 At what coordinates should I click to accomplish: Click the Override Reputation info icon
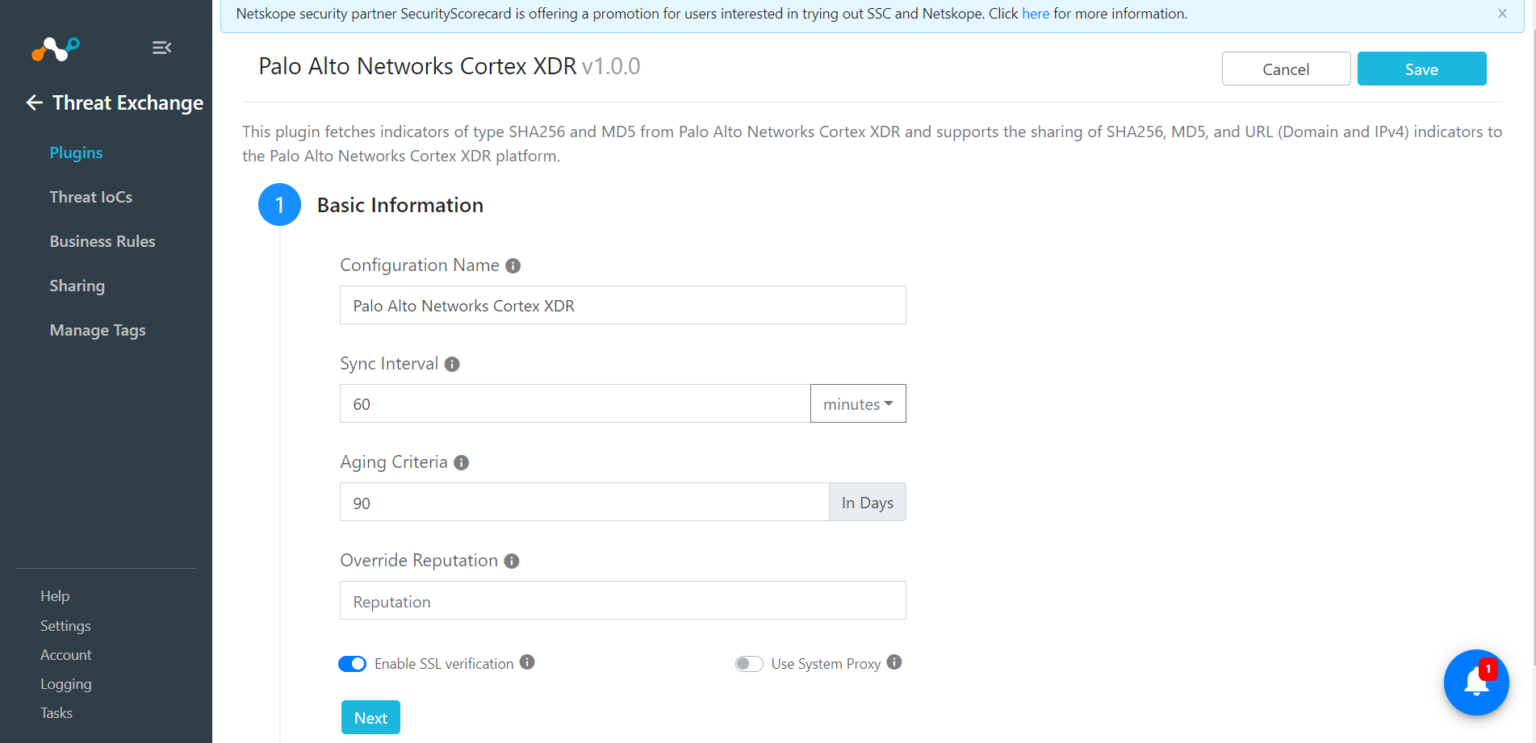click(511, 561)
